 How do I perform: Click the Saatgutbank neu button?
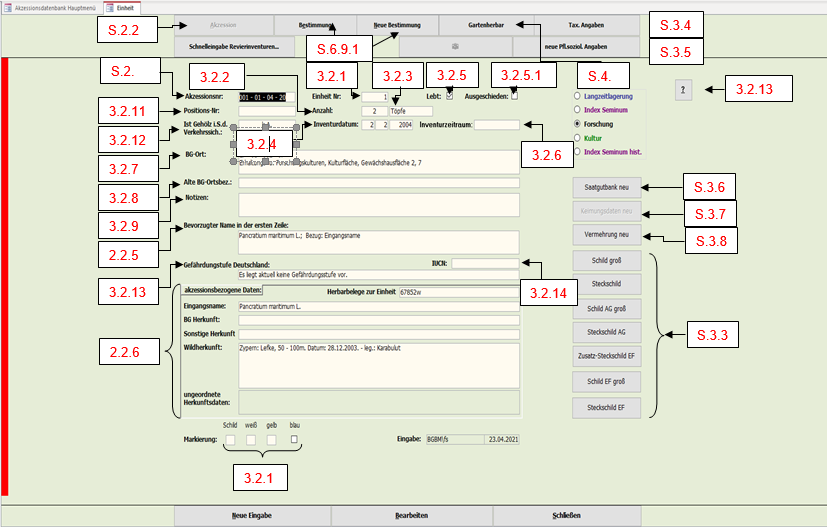click(605, 187)
